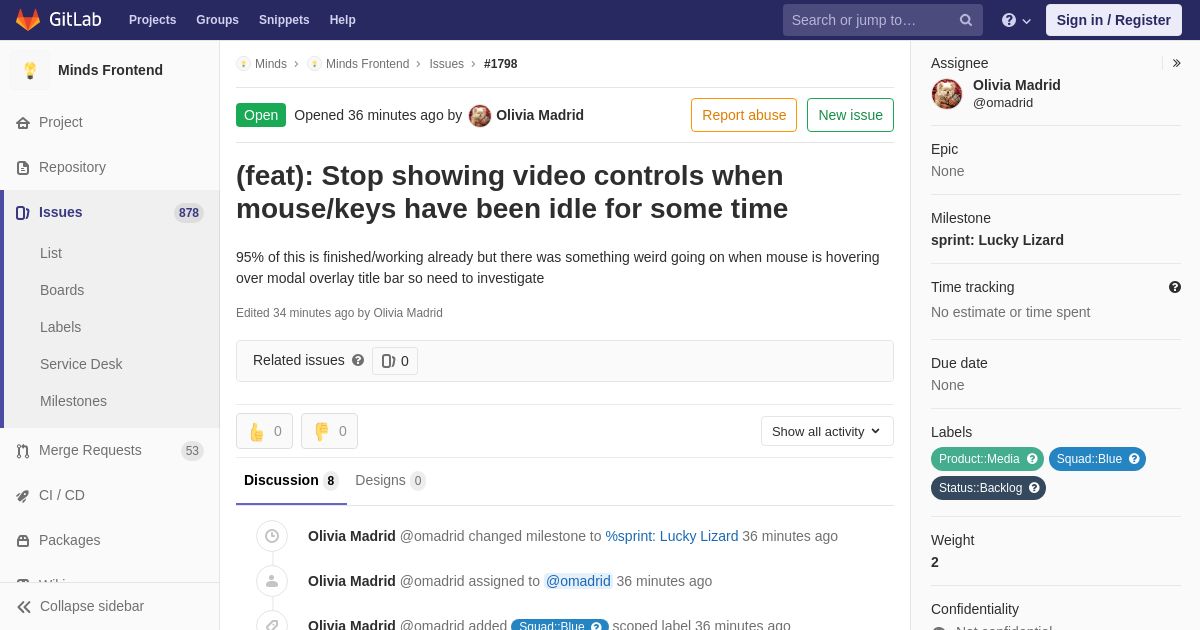Click the collapse sidebar double-chevron icon

click(x=24, y=606)
